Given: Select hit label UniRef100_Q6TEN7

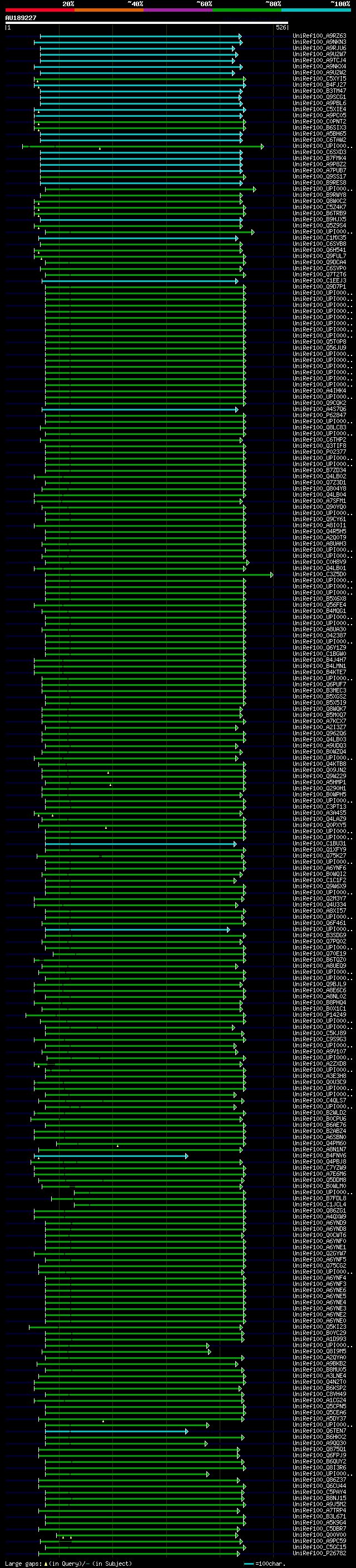Looking at the screenshot, I should [319, 1431].
